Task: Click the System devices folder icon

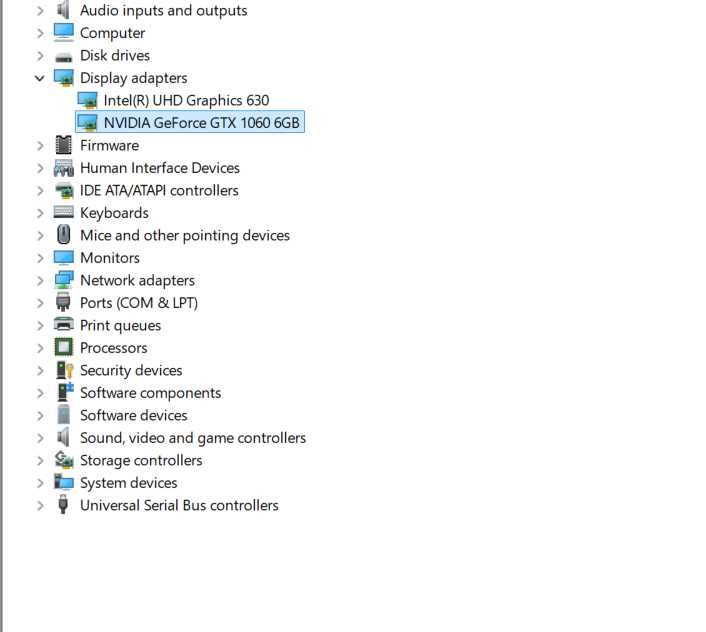Action: 63,482
